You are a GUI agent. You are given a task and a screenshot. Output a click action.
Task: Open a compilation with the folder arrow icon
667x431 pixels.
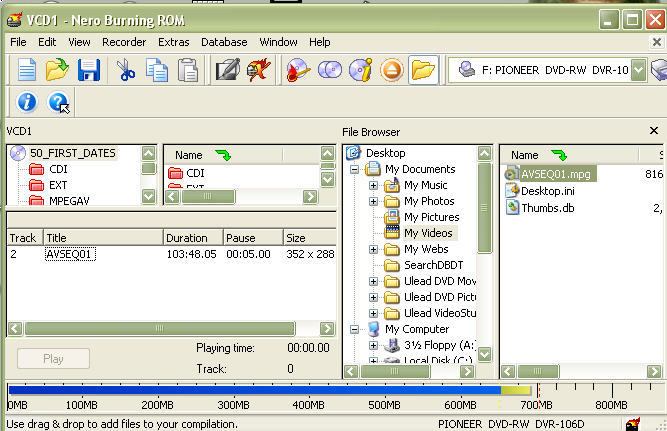tap(57, 70)
